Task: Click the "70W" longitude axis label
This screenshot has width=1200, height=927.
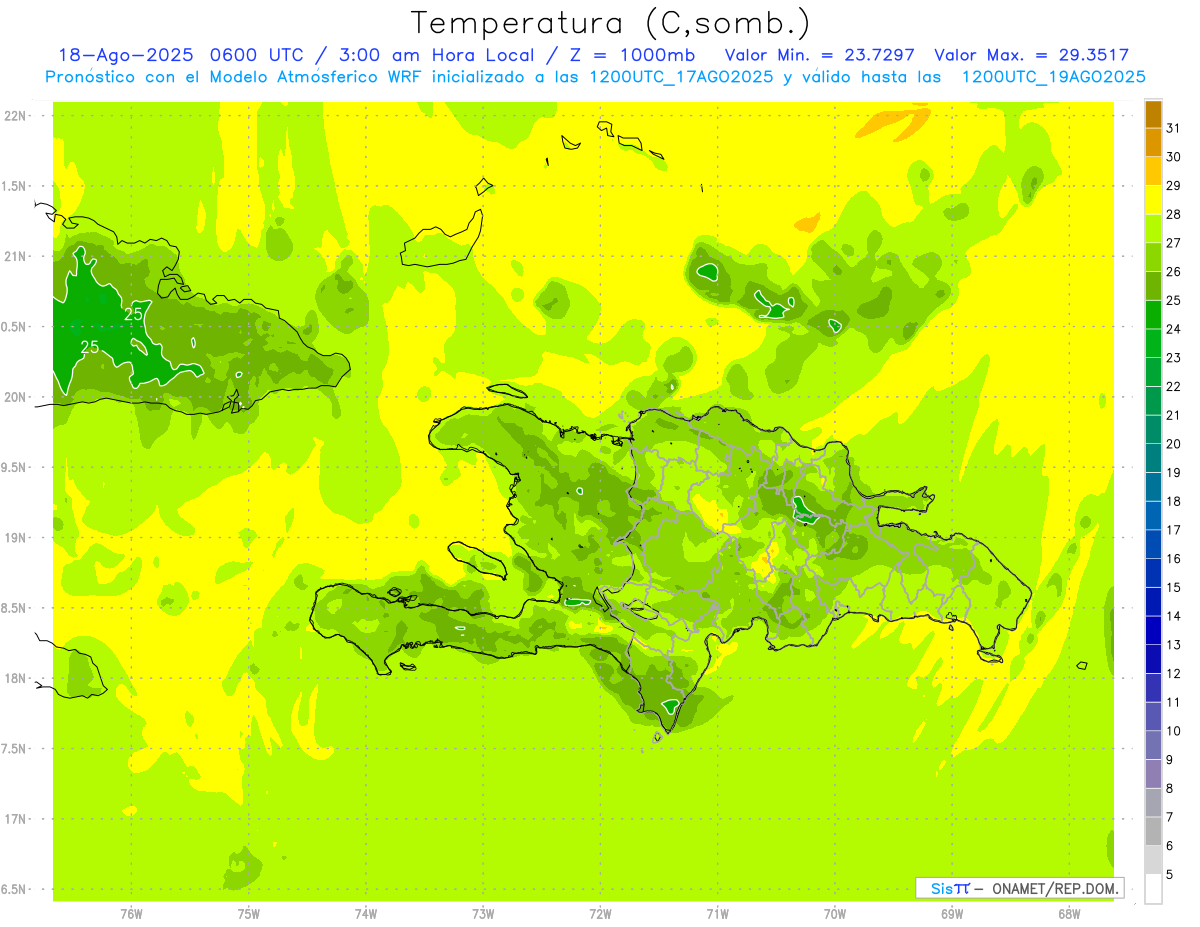Action: coord(835,913)
